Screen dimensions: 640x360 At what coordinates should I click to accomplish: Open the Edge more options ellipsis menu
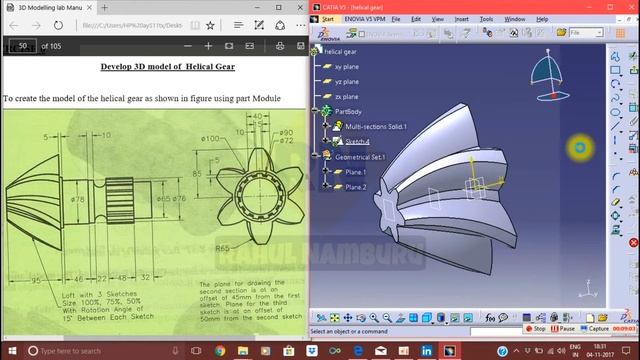[x=301, y=25]
